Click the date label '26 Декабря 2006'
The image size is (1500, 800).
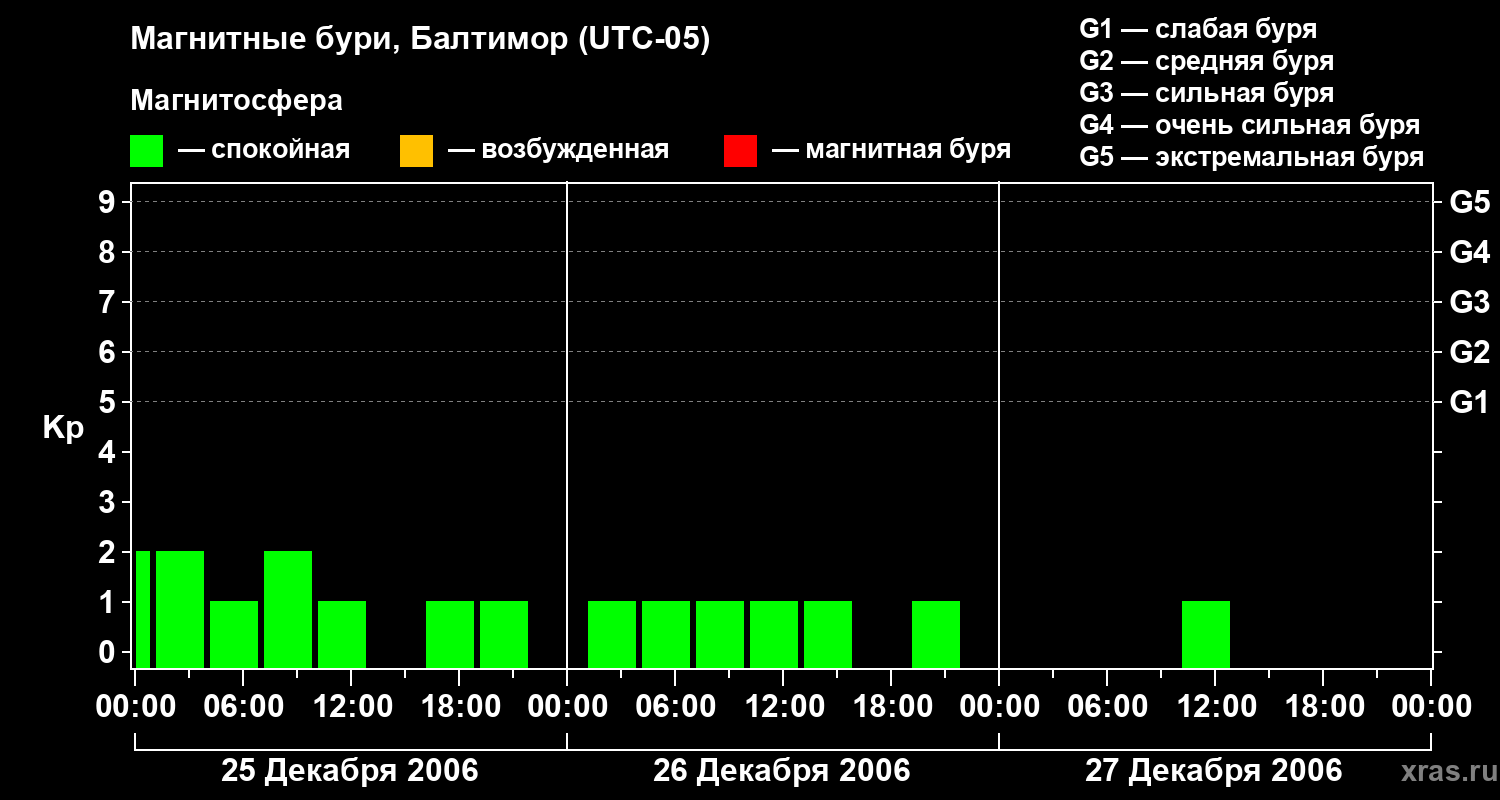tap(782, 771)
